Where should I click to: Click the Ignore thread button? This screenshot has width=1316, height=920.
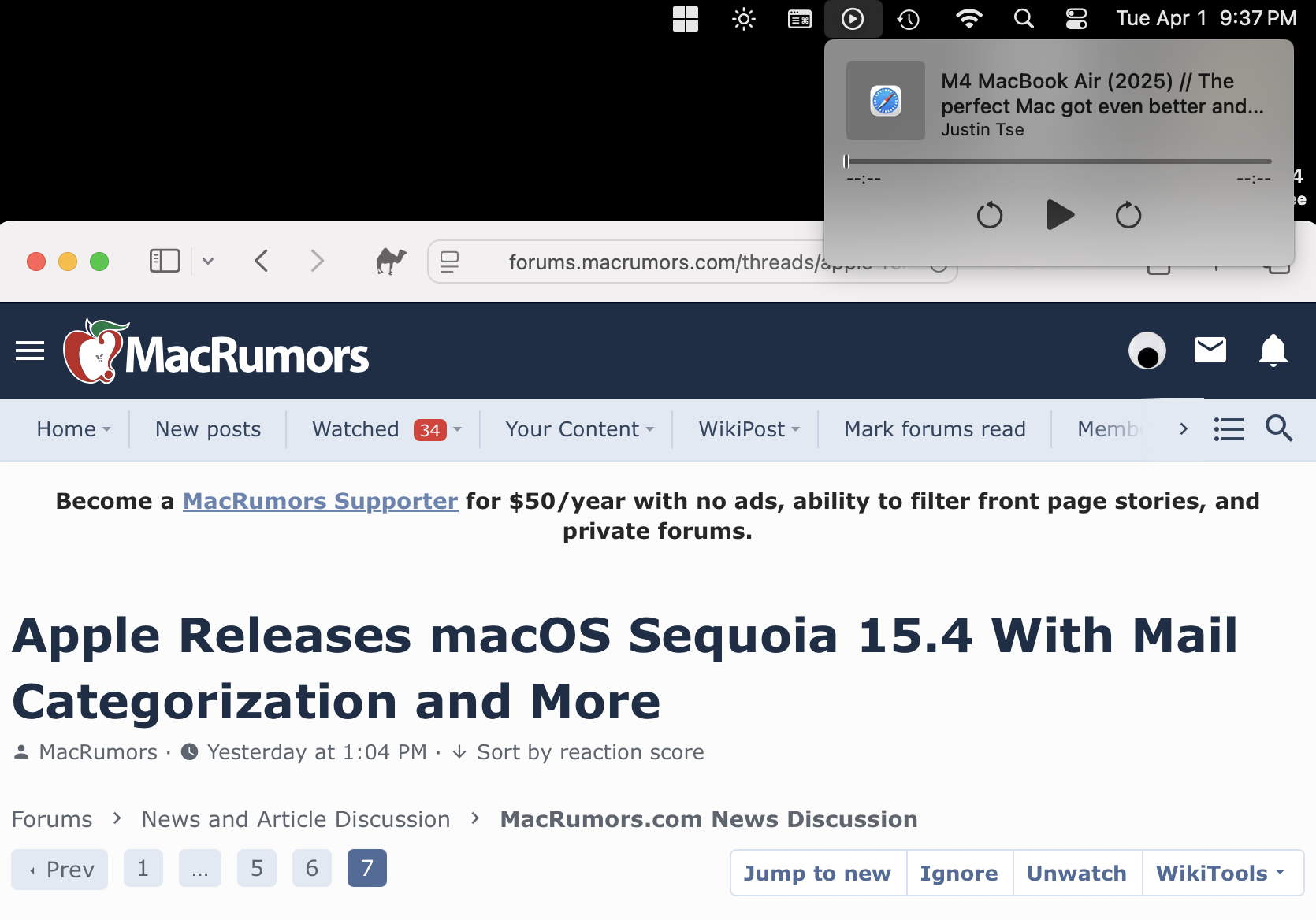click(x=959, y=873)
